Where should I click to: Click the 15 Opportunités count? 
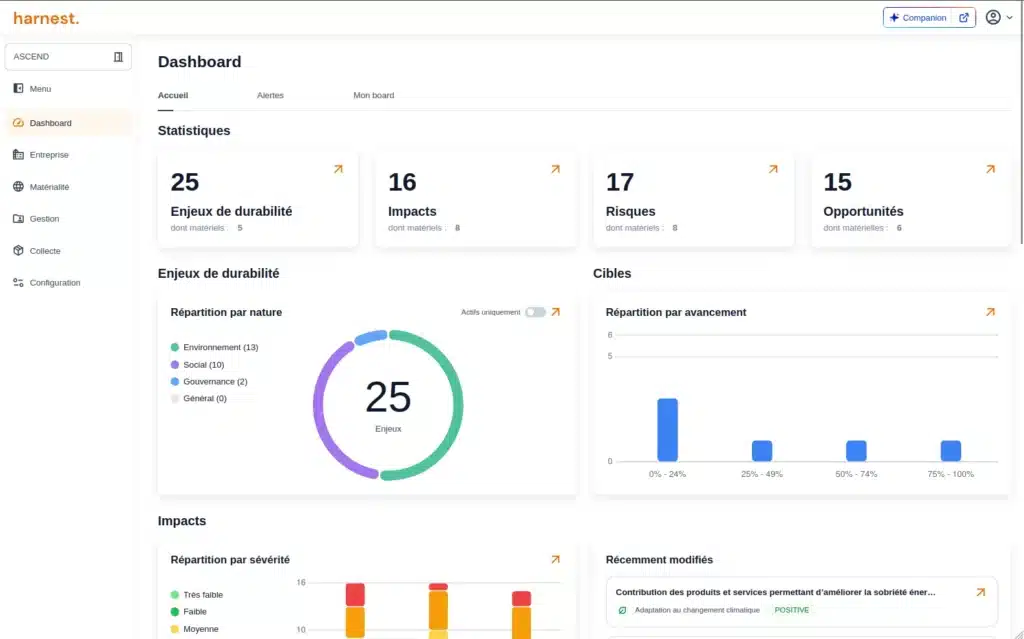pos(837,182)
